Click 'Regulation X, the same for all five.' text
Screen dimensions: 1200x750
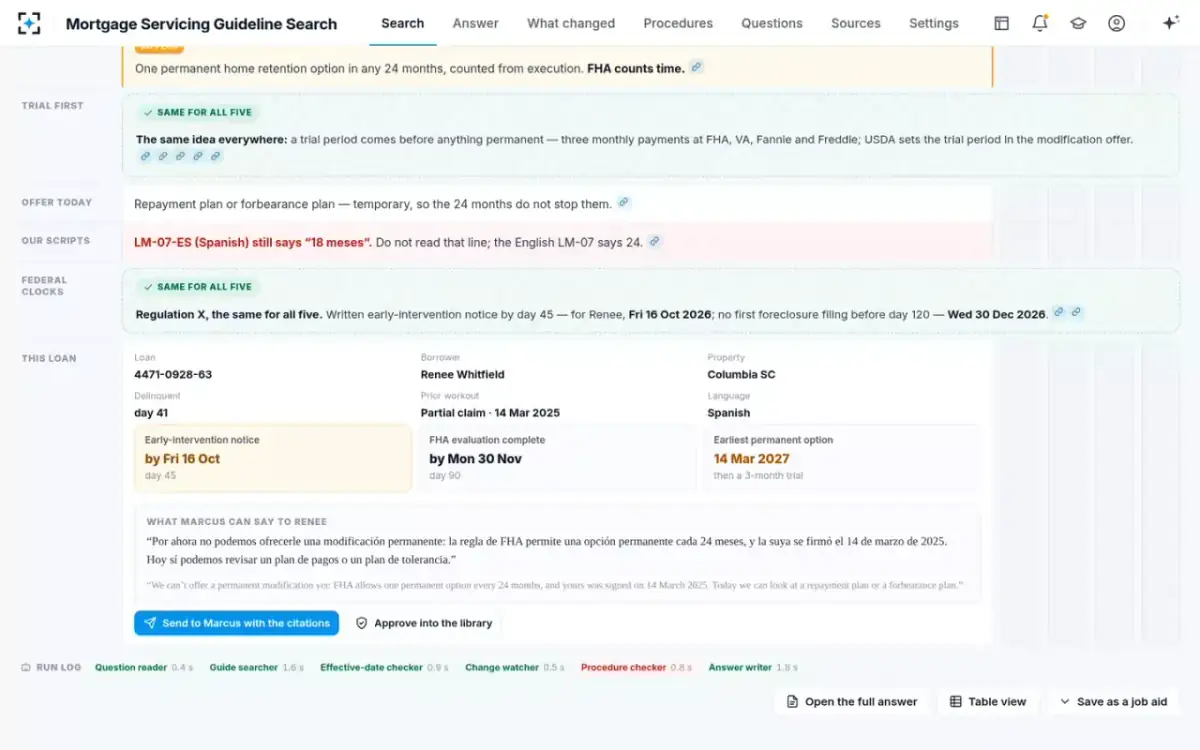pyautogui.click(x=229, y=314)
